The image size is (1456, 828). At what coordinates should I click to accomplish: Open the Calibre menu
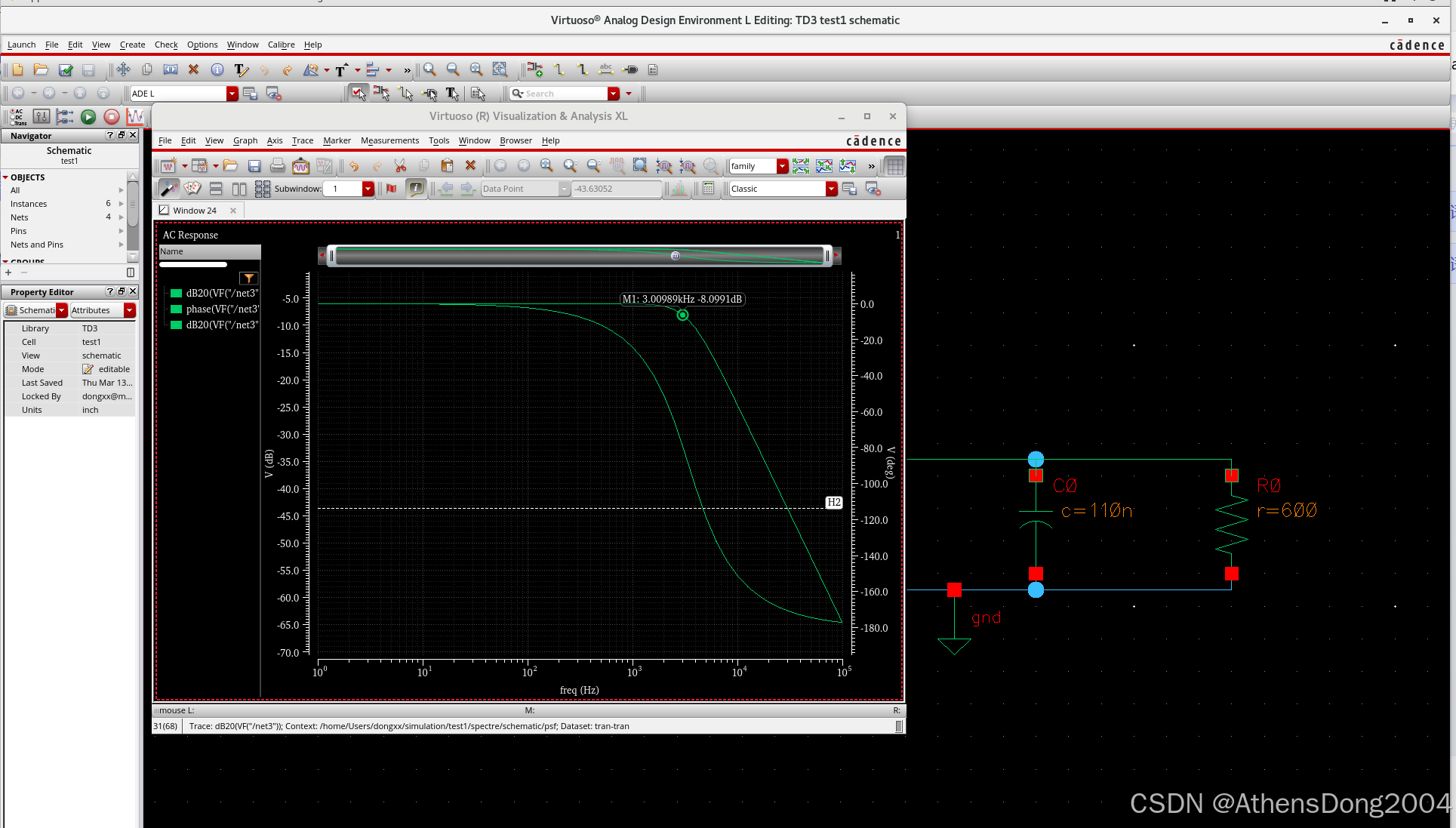pos(281,45)
